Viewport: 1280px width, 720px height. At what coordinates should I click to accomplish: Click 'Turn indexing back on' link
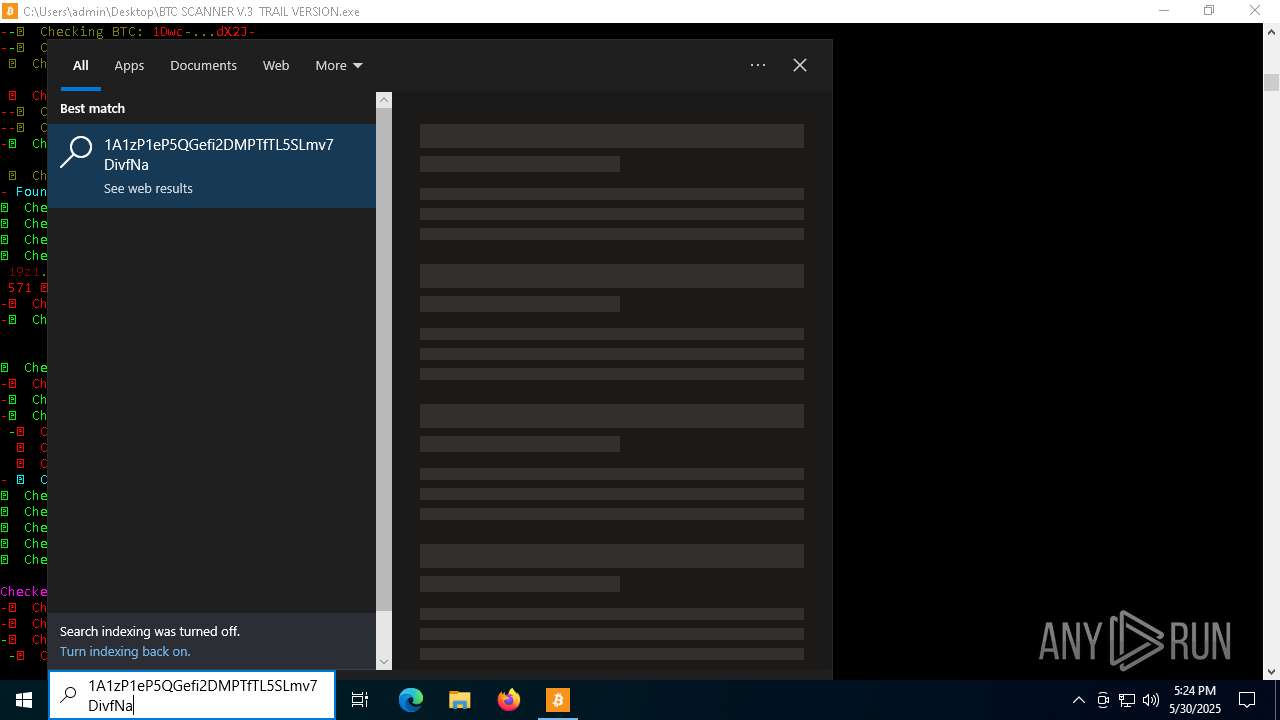point(125,652)
